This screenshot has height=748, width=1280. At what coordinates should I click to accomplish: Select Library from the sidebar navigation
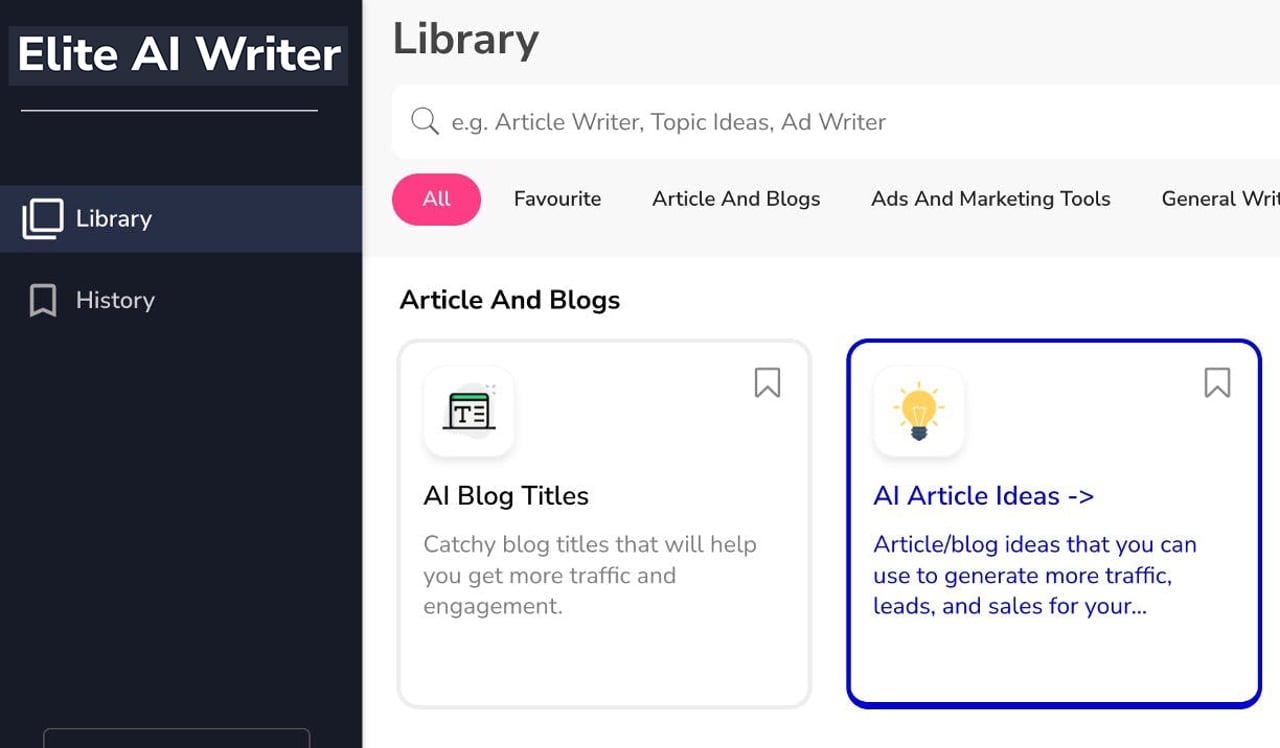pos(113,218)
